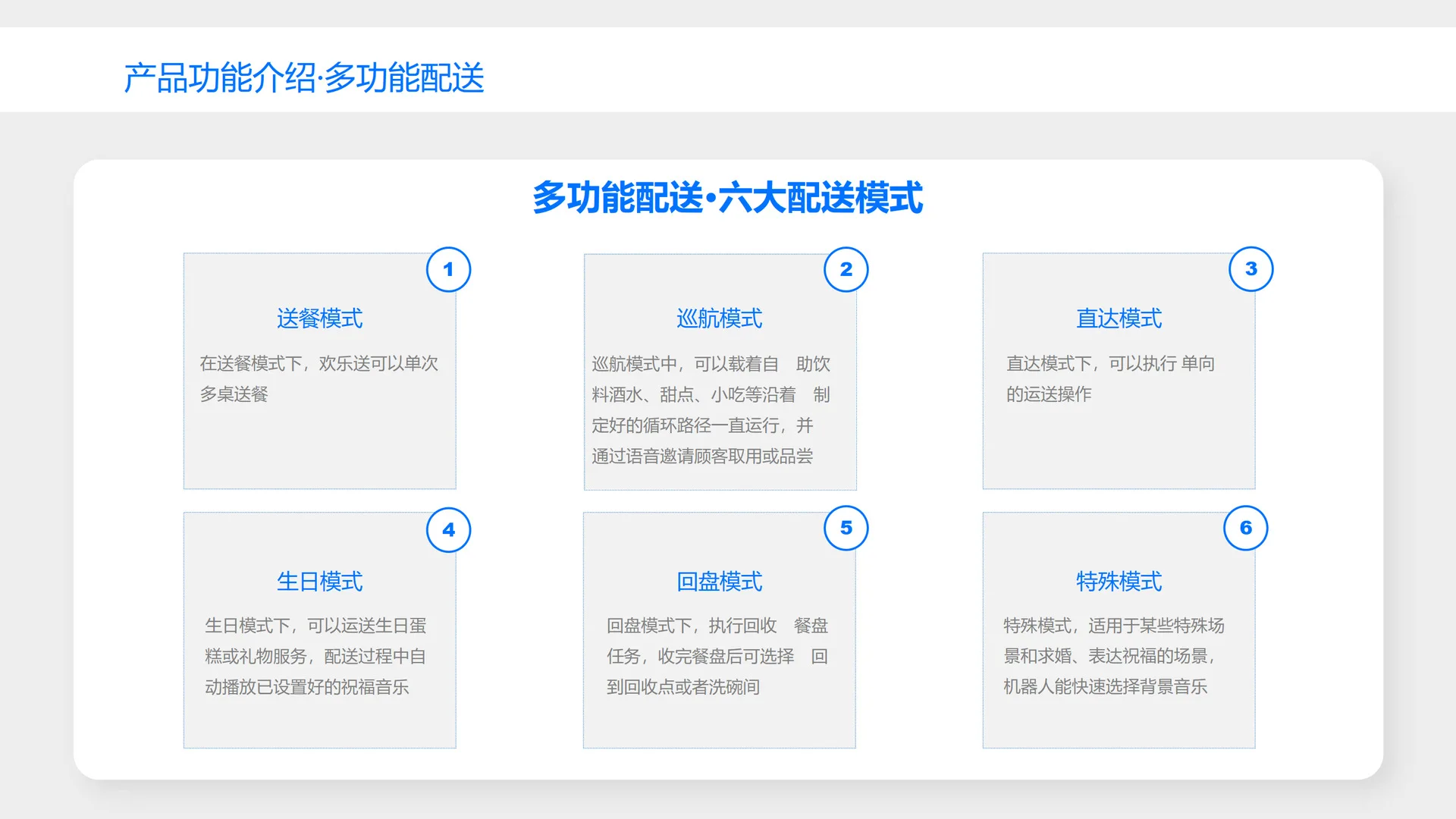Click the number 3 circle badge
Screen dimensions: 1456x819
point(1250,268)
